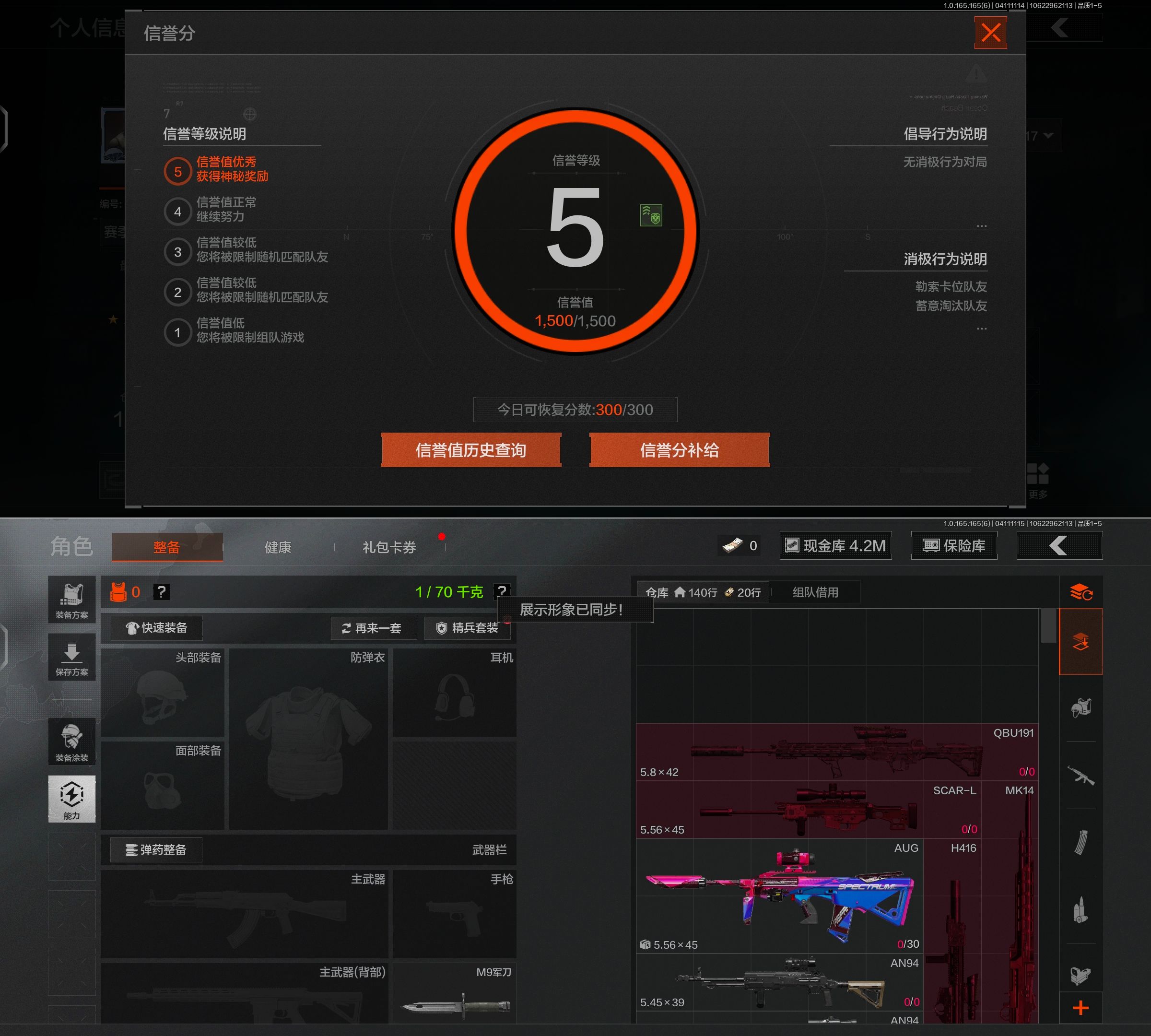Open 保存方案 save loadout icon
1151x1036 pixels.
coord(72,658)
